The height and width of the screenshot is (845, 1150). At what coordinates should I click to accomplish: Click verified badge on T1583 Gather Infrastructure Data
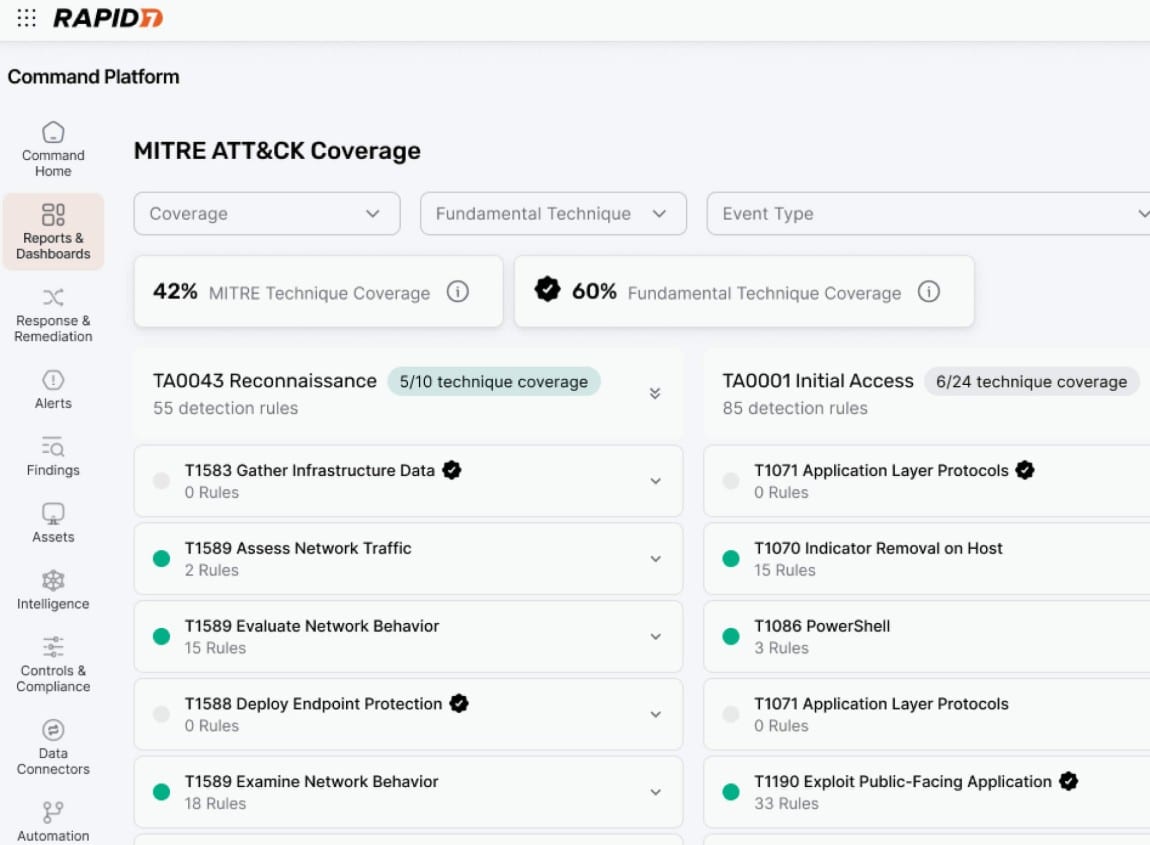[452, 470]
